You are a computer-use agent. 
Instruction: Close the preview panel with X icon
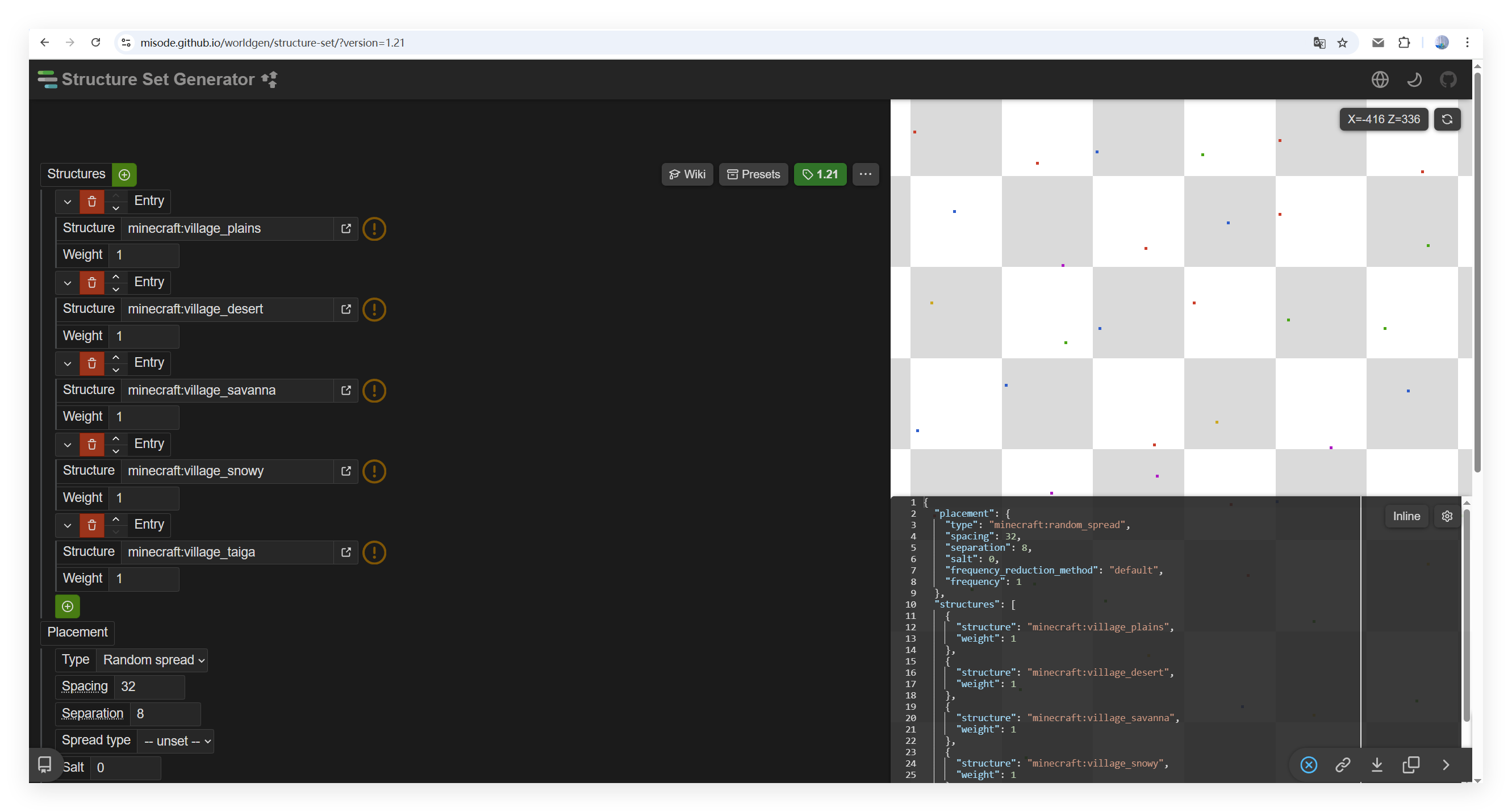1308,764
